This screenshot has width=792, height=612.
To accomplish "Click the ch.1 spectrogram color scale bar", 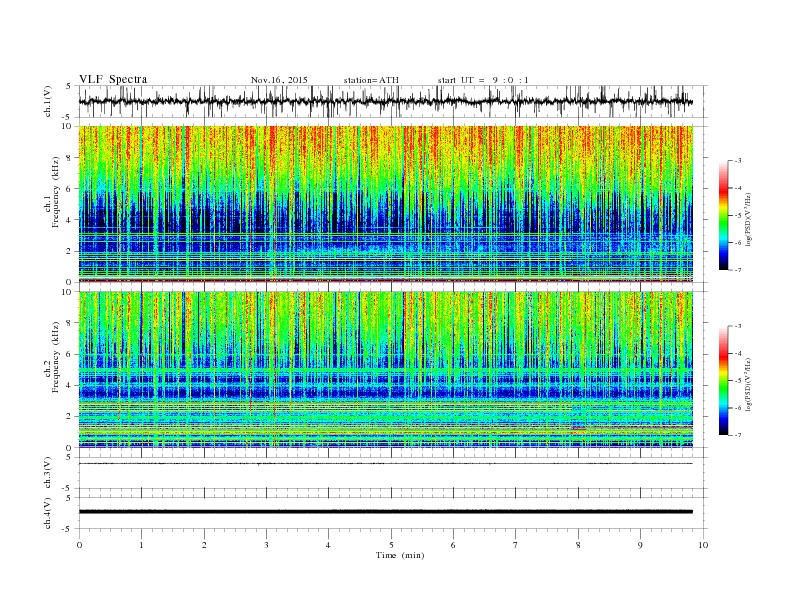I will [723, 215].
